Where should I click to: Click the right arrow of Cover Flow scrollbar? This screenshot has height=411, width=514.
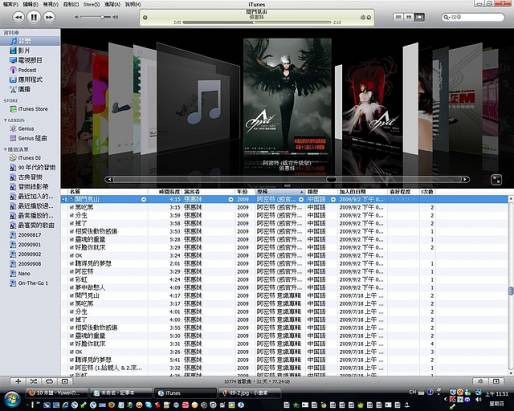pyautogui.click(x=465, y=179)
